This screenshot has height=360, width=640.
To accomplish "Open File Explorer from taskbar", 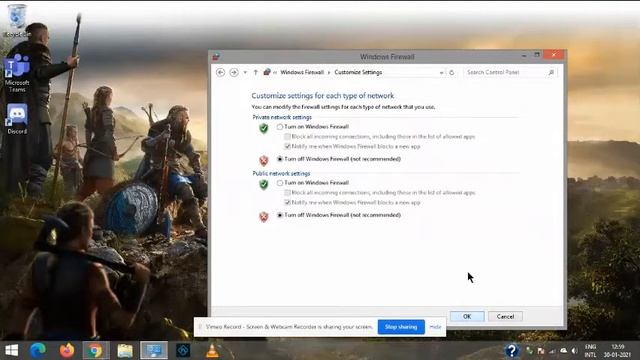I will click(125, 350).
